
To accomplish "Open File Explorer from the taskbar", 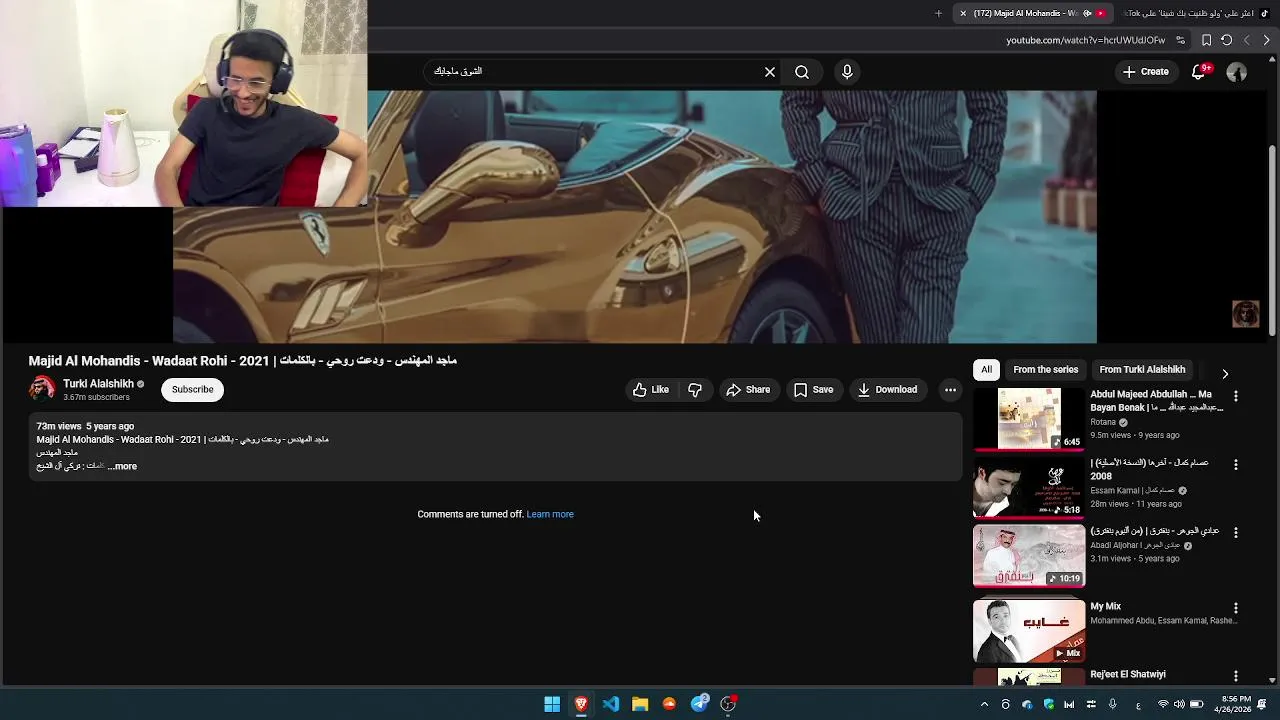I will click(x=640, y=704).
